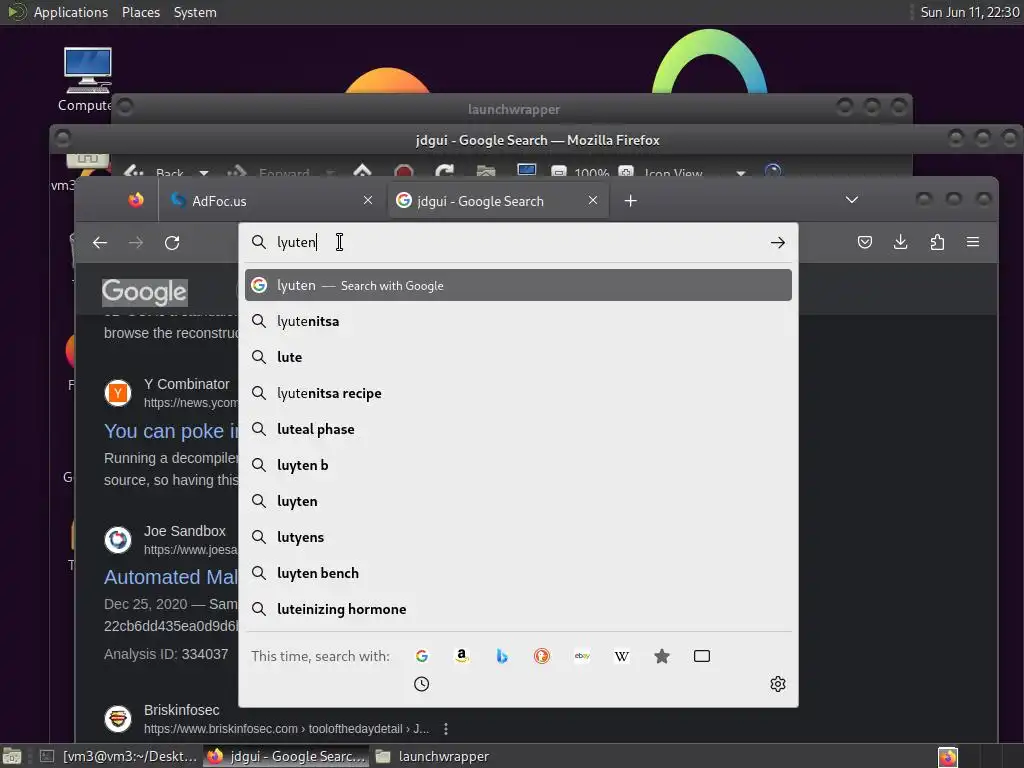Search this time with Google icon
The width and height of the screenshot is (1024, 768).
pos(422,656)
